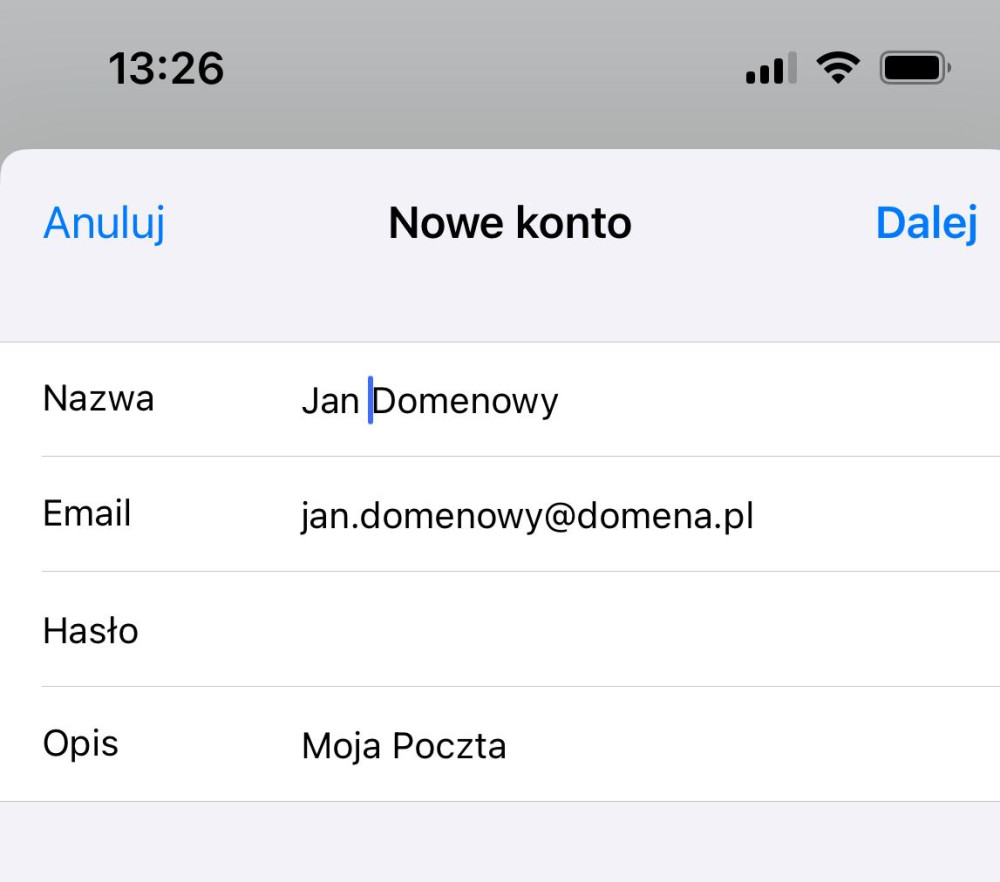The image size is (1000, 882).
Task: Tap the Email field label
Action: click(87, 514)
